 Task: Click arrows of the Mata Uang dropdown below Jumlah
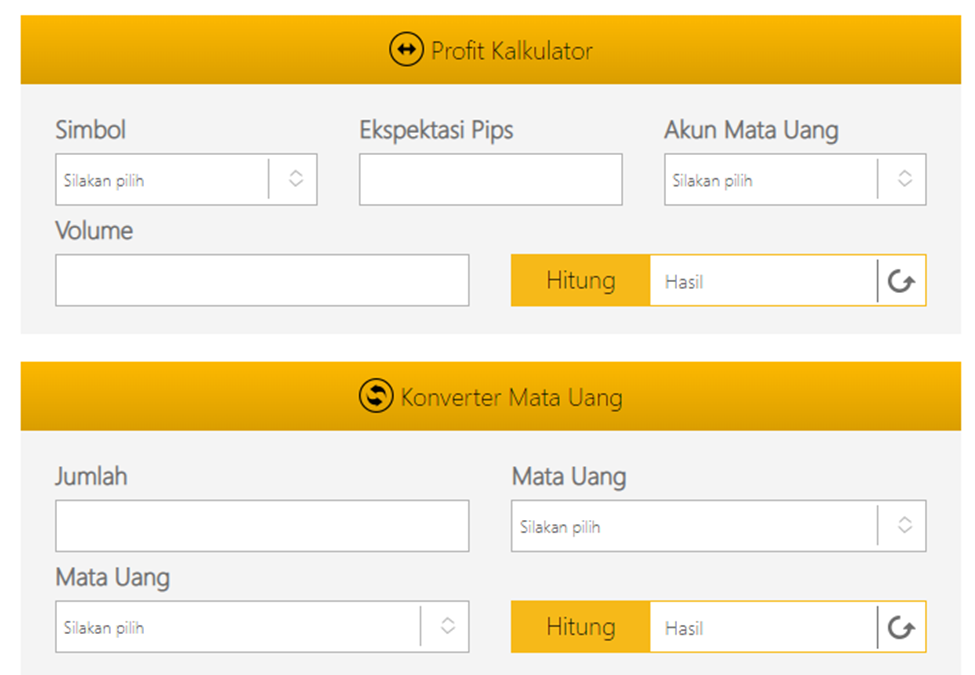click(448, 626)
